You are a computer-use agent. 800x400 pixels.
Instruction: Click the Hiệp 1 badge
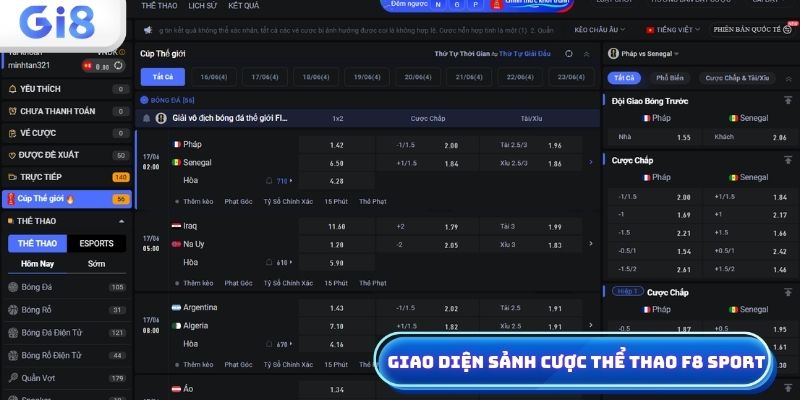628,291
